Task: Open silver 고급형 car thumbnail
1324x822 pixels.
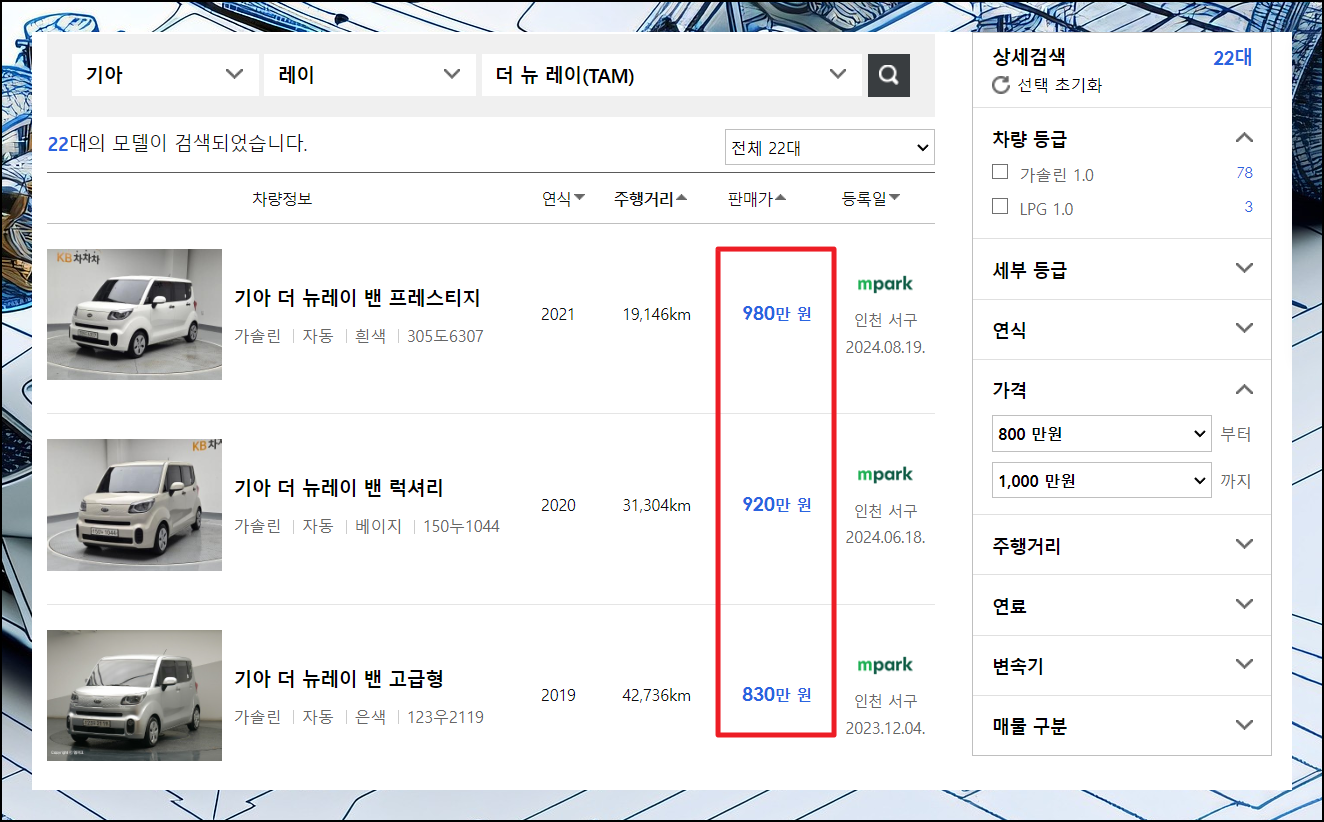Action: (x=134, y=695)
